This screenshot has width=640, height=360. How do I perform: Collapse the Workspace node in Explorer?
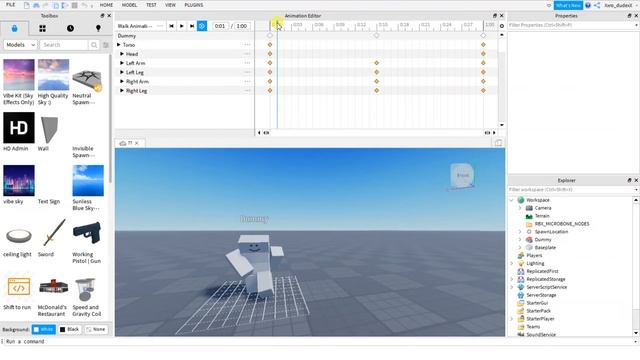click(512, 200)
